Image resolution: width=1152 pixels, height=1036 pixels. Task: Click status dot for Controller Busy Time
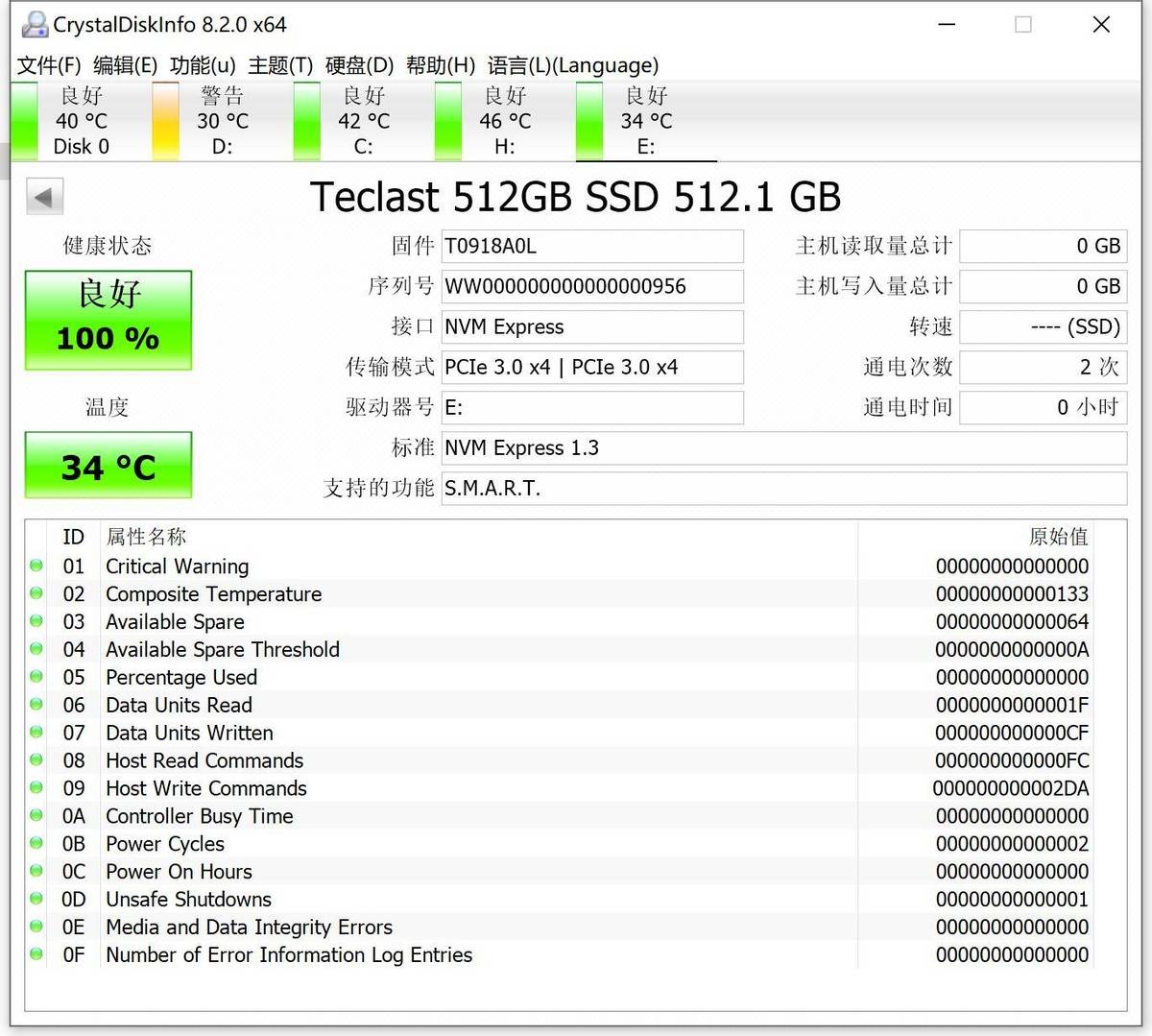coord(36,816)
